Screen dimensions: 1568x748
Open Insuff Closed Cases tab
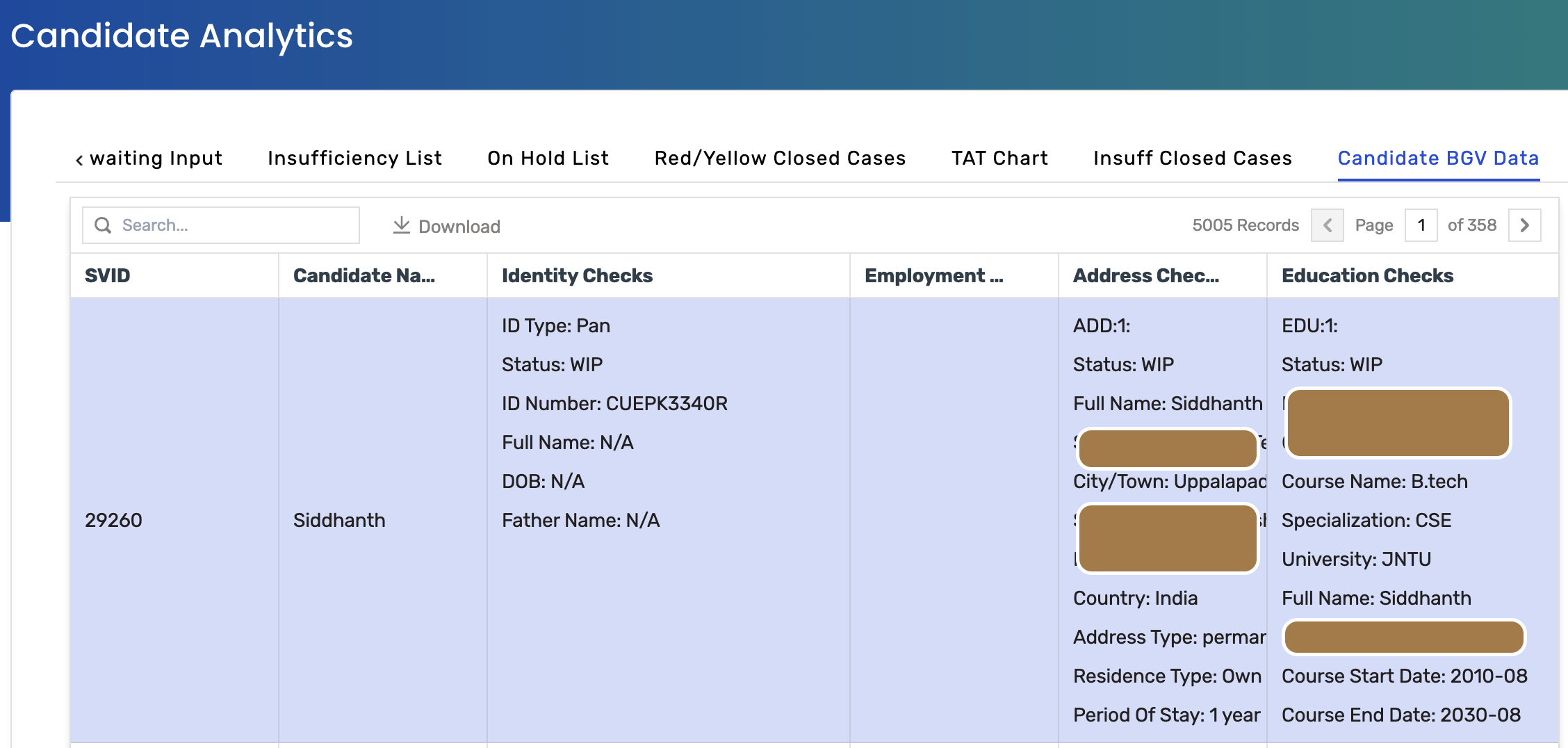coord(1192,158)
